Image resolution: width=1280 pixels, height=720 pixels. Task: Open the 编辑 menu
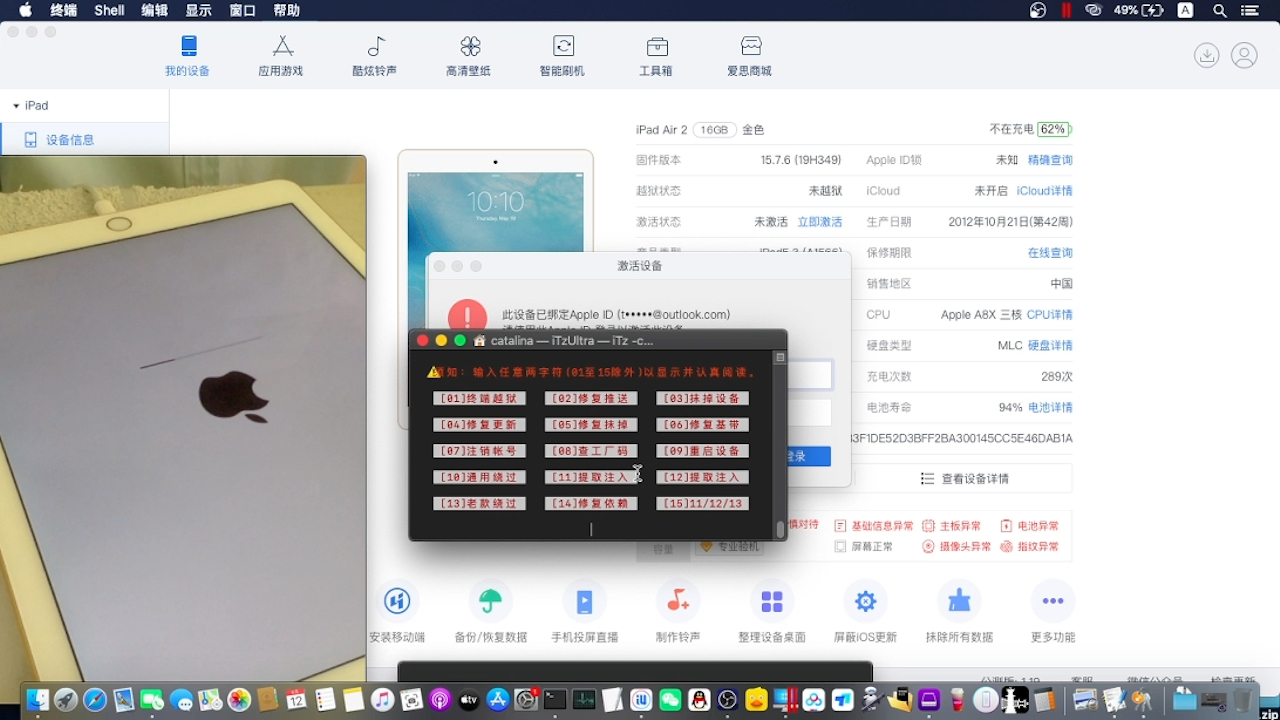154,10
